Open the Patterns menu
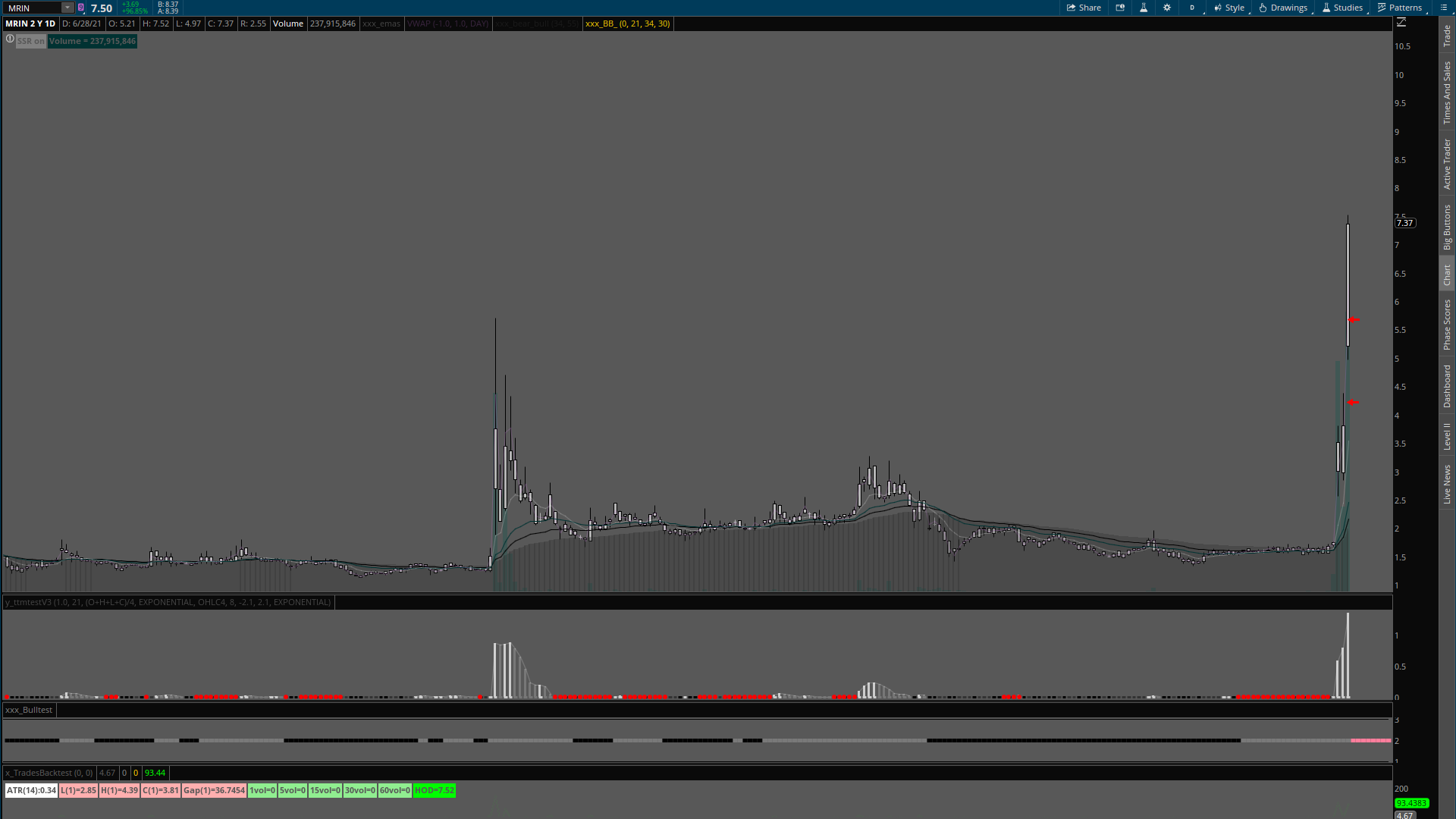Image resolution: width=1456 pixels, height=819 pixels. (x=1400, y=8)
